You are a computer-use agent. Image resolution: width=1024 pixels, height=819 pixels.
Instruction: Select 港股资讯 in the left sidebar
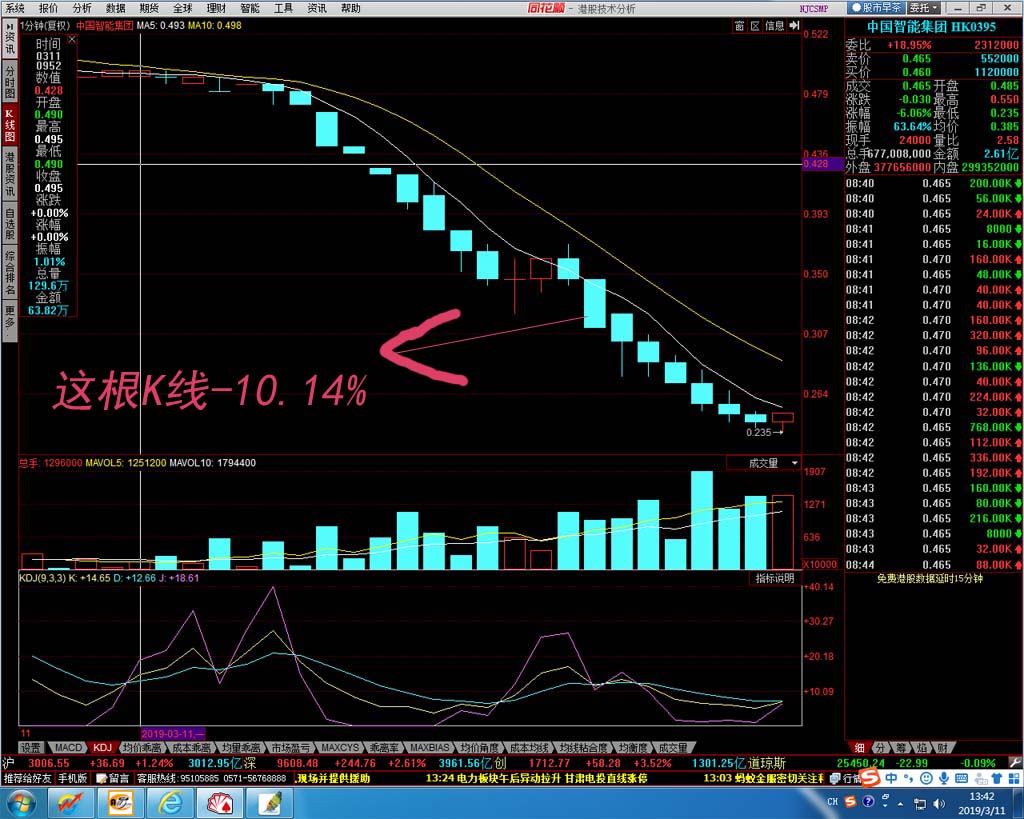[9, 174]
